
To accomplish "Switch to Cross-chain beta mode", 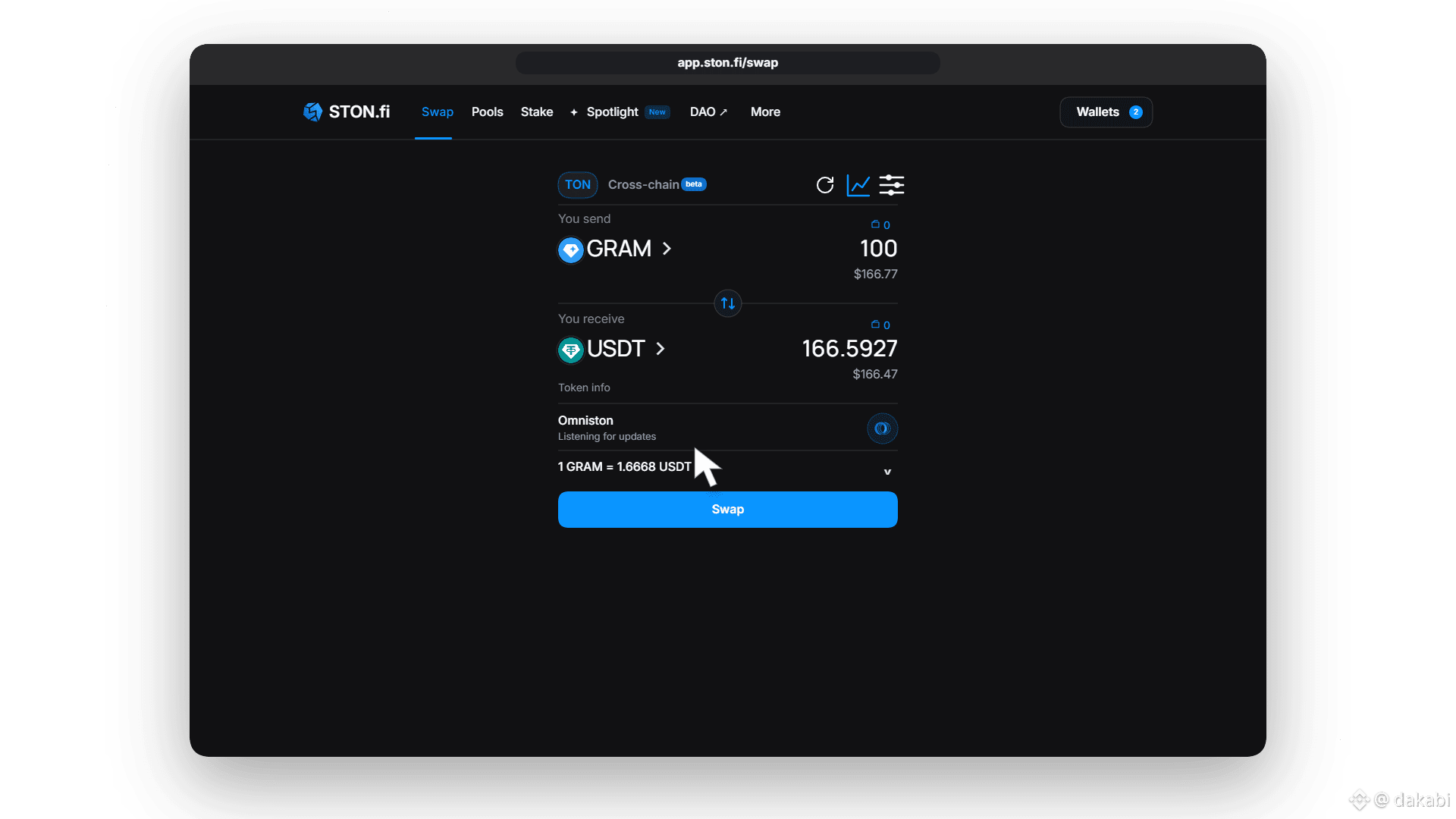I will coord(657,185).
